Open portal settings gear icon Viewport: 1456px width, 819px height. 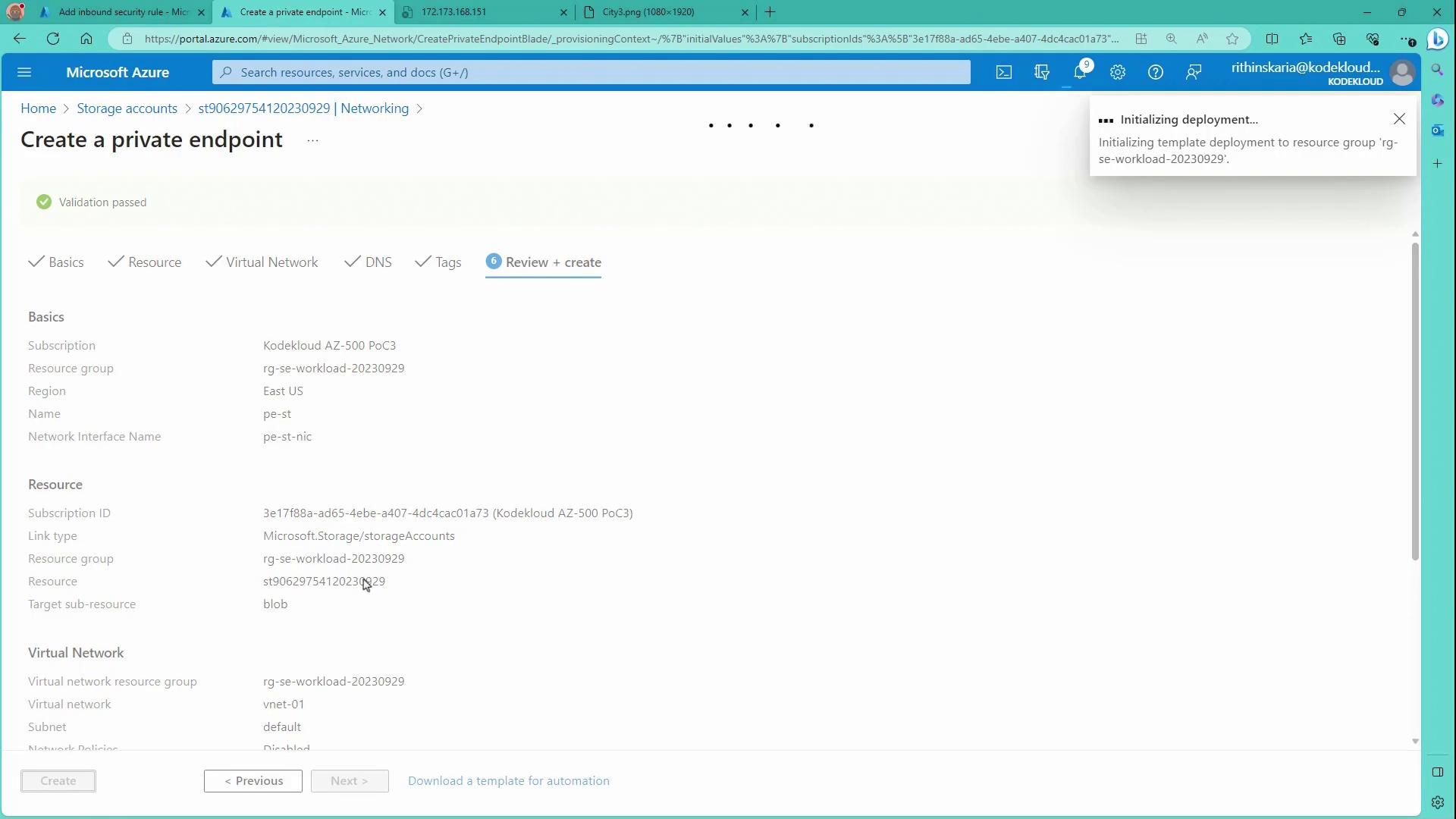pyautogui.click(x=1117, y=73)
